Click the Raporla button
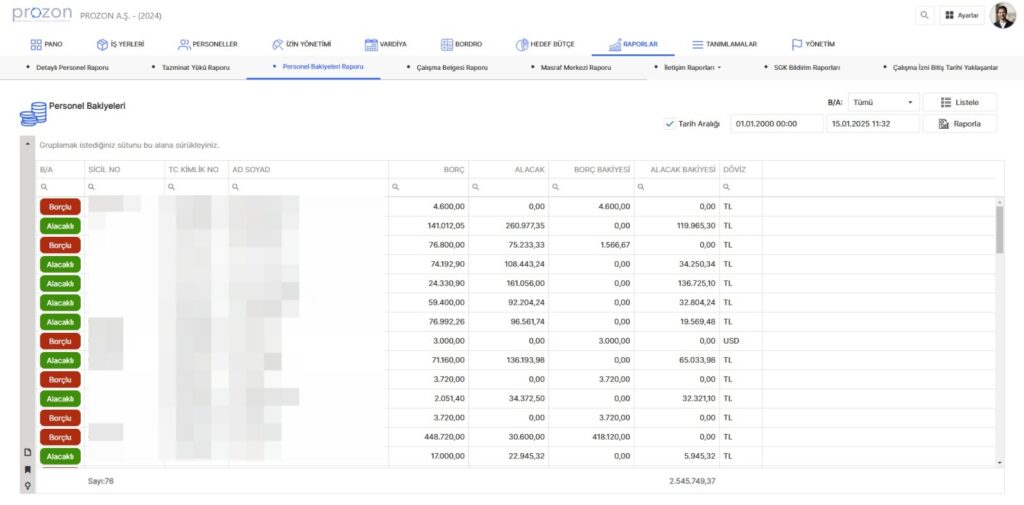The width and height of the screenshot is (1024, 505). coord(959,124)
